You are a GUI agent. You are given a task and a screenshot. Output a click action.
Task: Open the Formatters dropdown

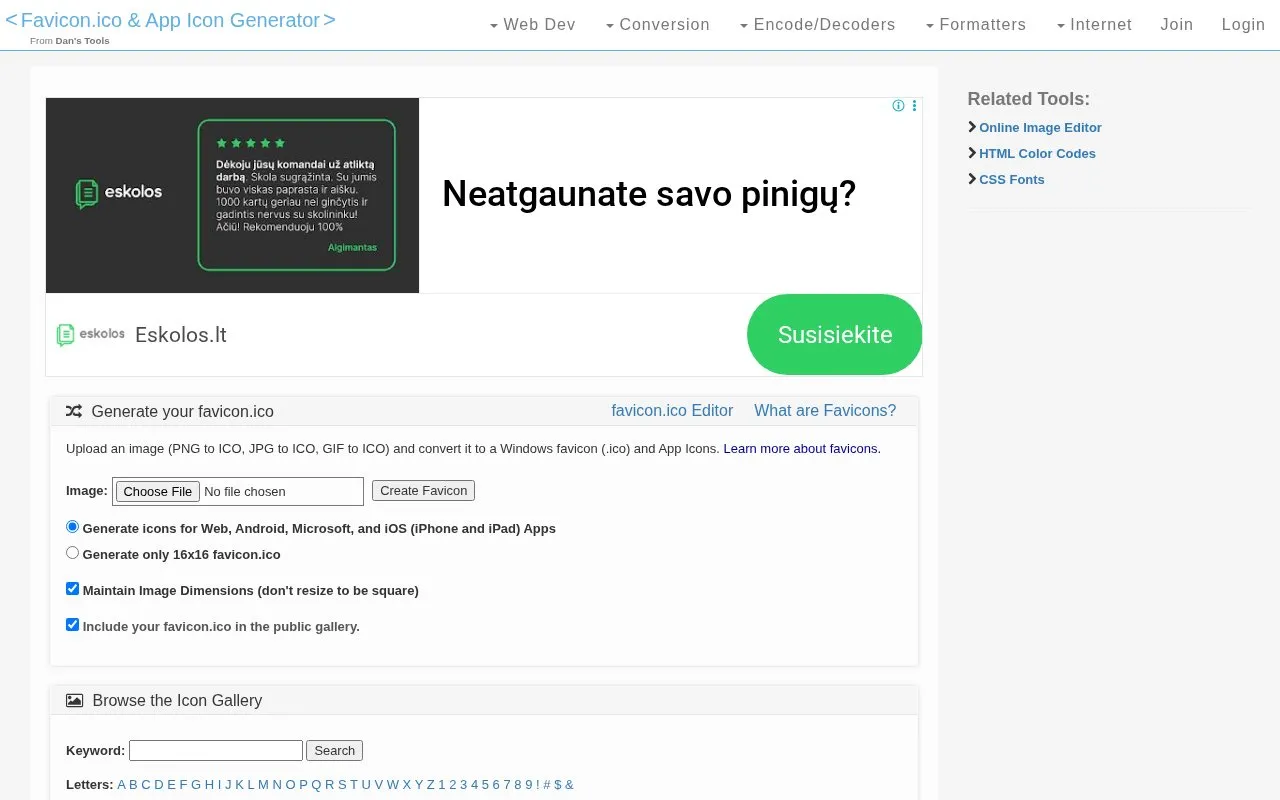975,25
